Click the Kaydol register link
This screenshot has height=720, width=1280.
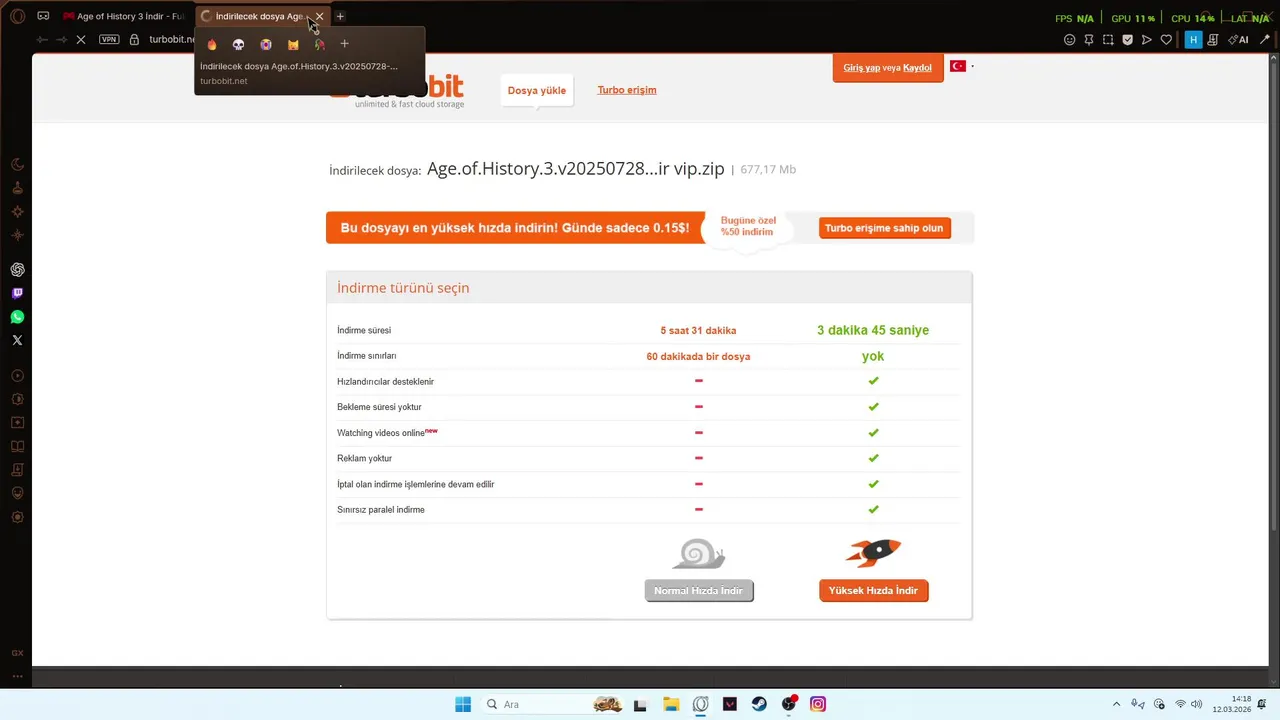pos(917,68)
